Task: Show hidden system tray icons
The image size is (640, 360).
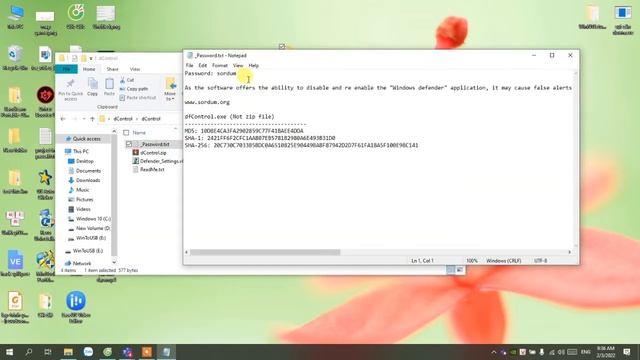Action: [x=493, y=352]
